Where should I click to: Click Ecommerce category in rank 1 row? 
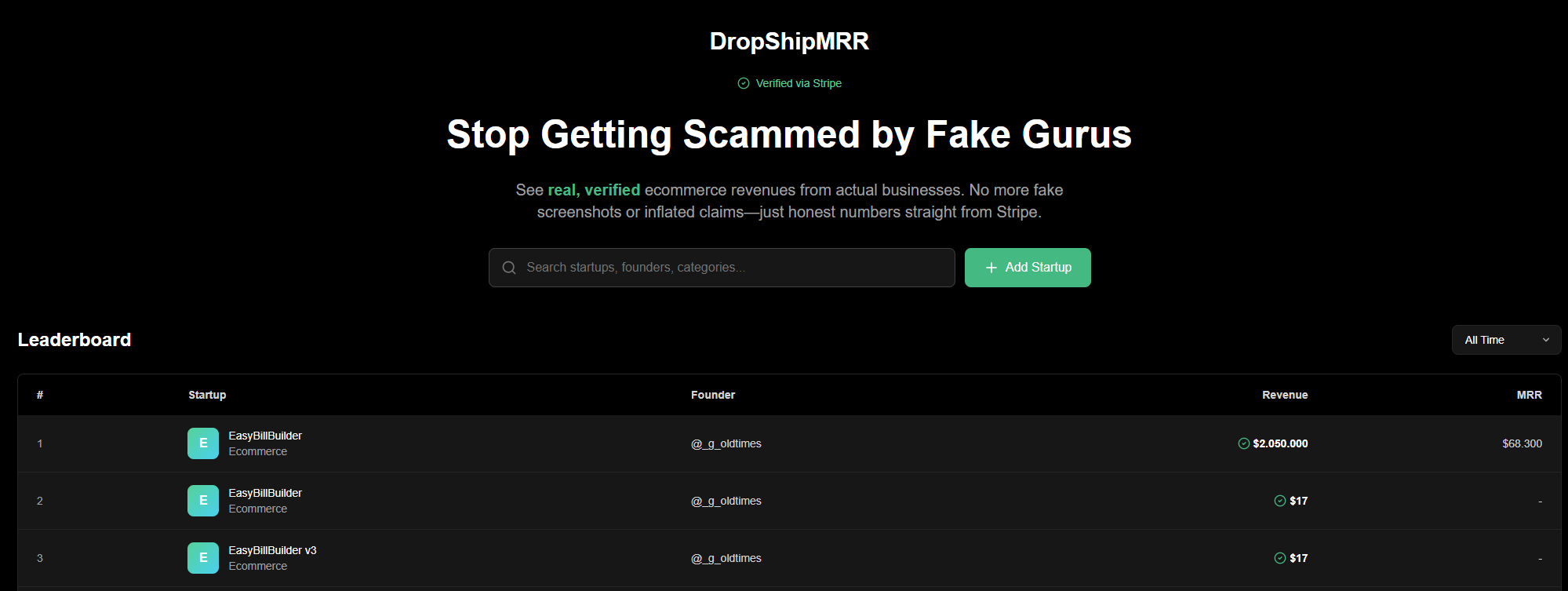(x=257, y=451)
